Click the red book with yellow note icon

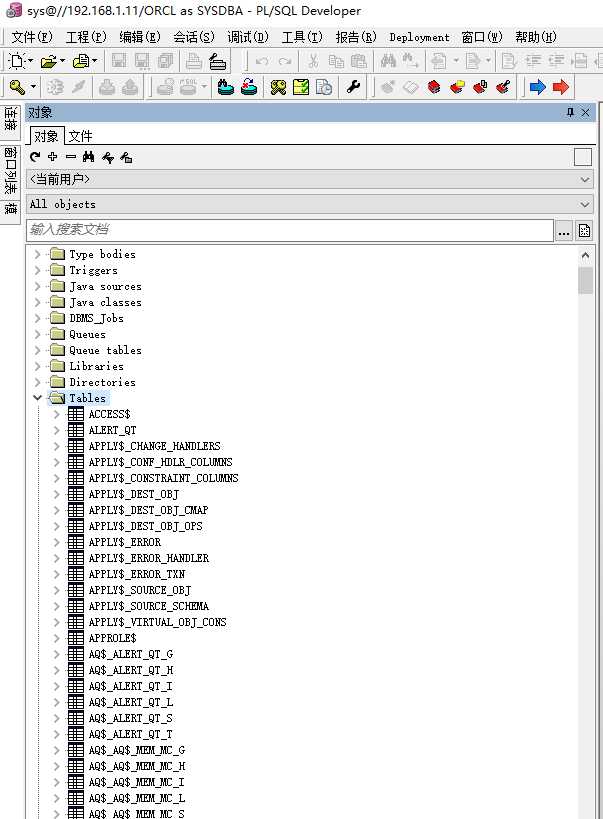457,87
